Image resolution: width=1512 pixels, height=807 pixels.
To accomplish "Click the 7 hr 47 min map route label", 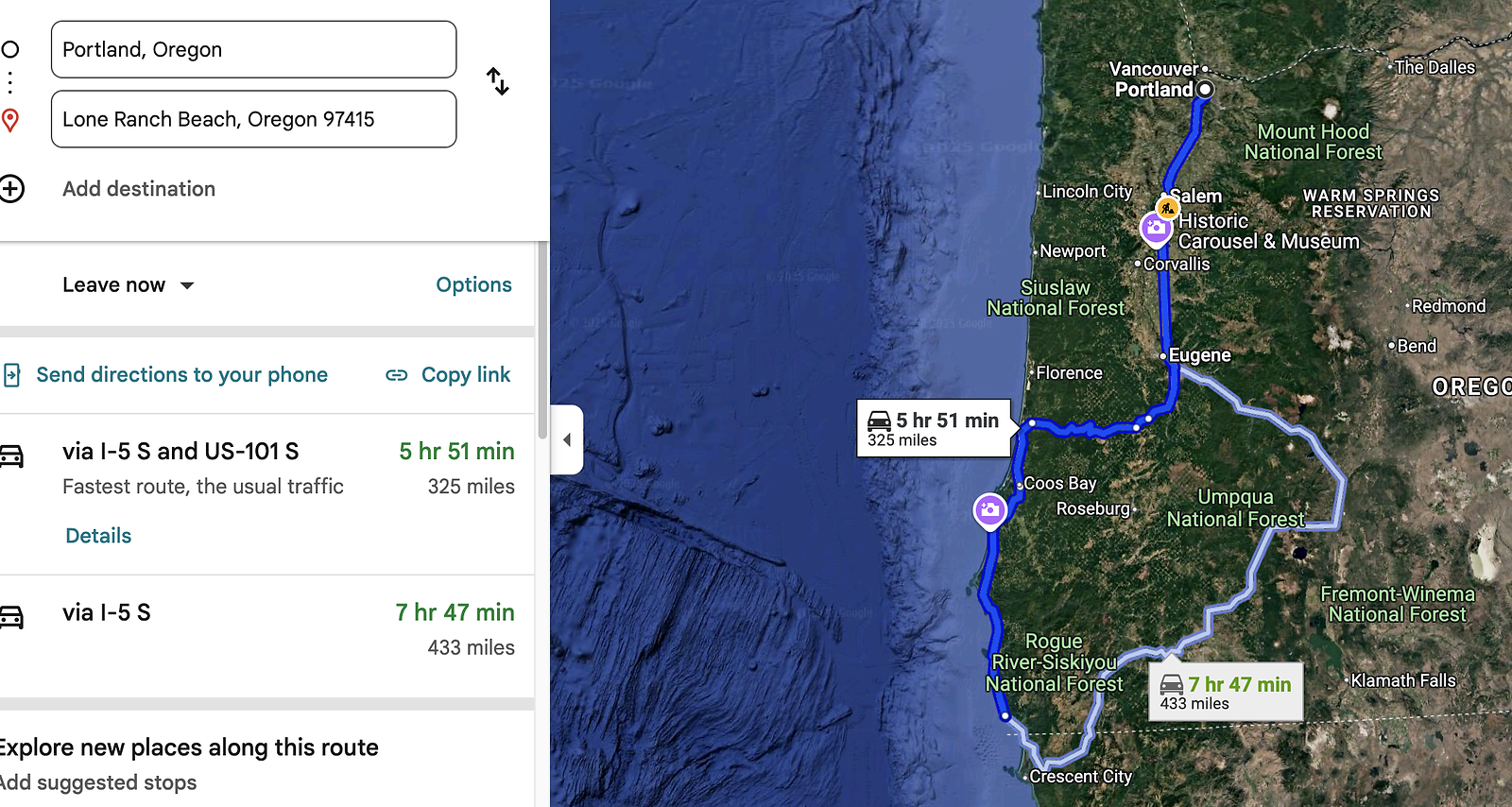I will point(1226,693).
